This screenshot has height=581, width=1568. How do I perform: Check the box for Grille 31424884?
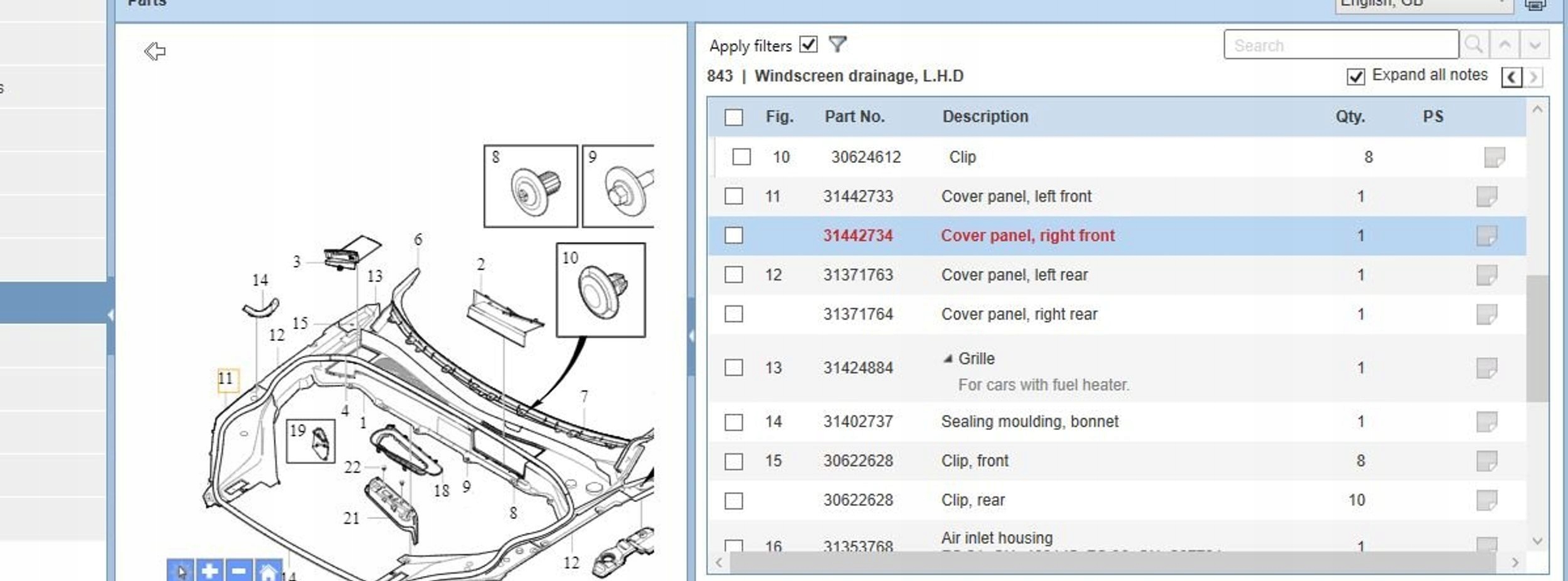click(x=734, y=367)
